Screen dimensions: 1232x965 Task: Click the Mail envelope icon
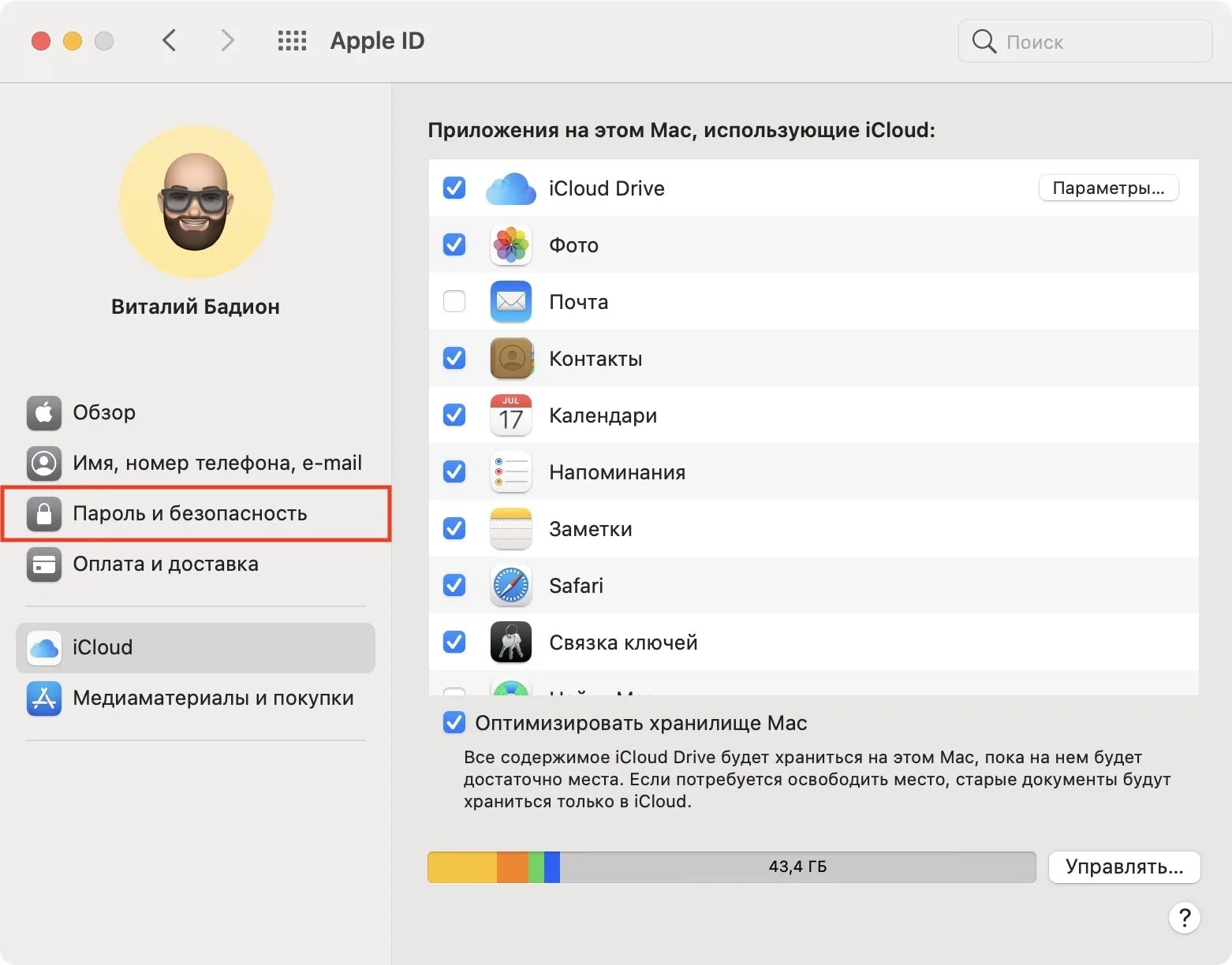[x=511, y=302]
